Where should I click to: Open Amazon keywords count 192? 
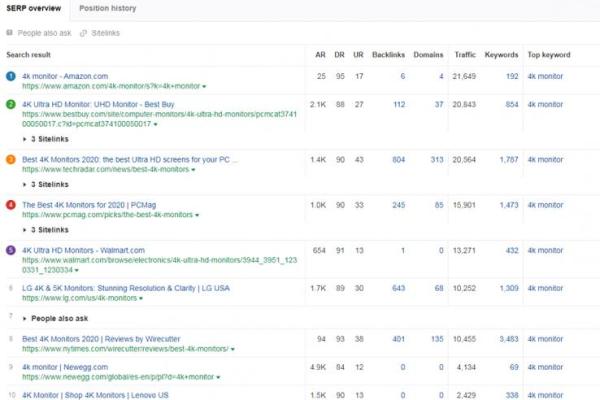[512, 76]
